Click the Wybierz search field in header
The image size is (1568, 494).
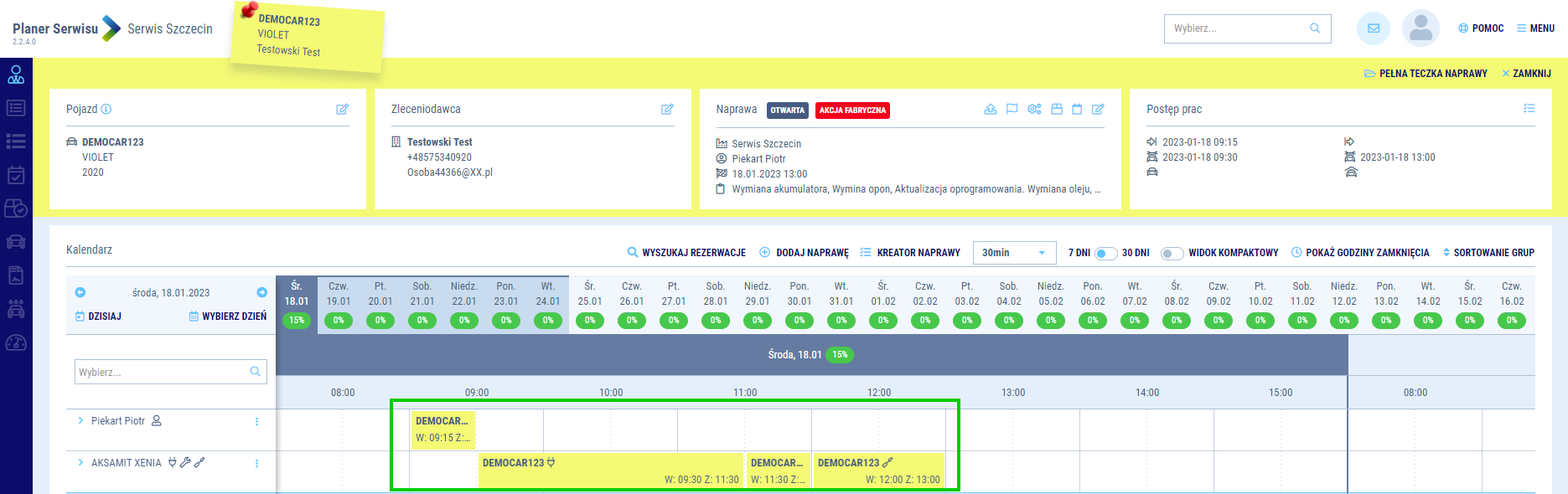[1237, 28]
